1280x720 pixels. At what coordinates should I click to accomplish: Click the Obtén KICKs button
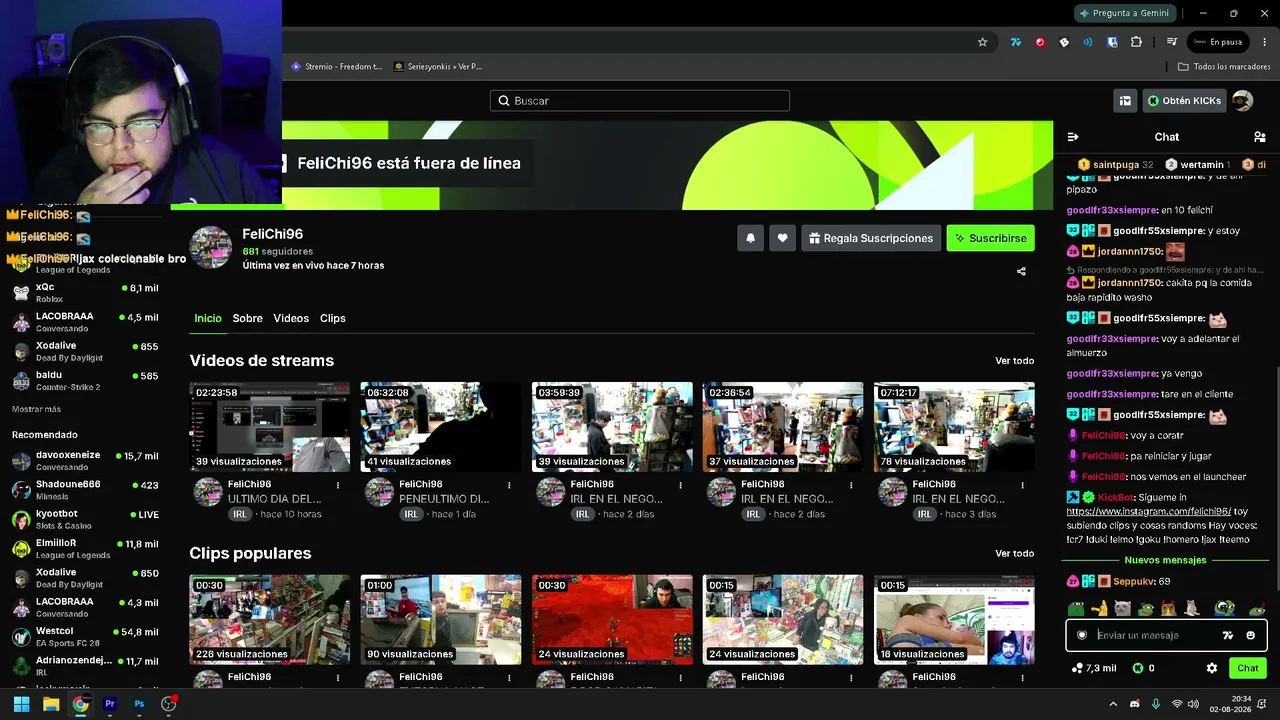(1184, 101)
